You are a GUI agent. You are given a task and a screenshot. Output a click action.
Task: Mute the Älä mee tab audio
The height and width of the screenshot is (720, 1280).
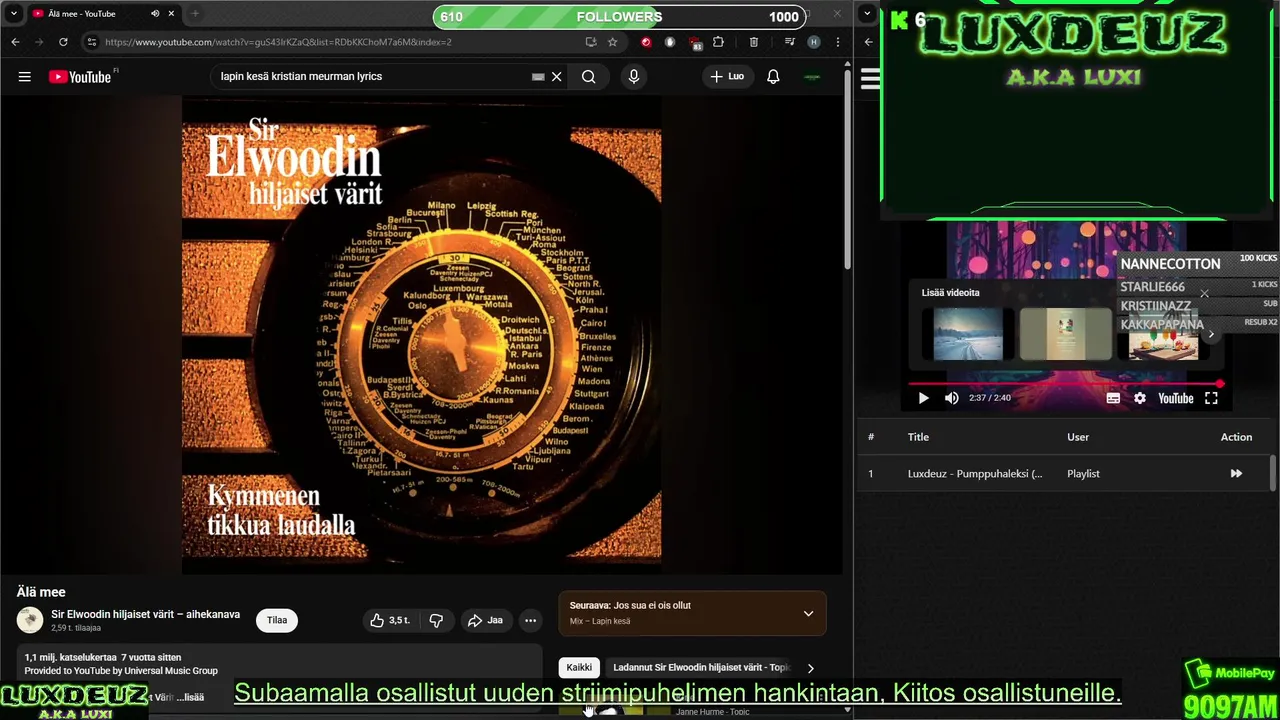coord(155,14)
